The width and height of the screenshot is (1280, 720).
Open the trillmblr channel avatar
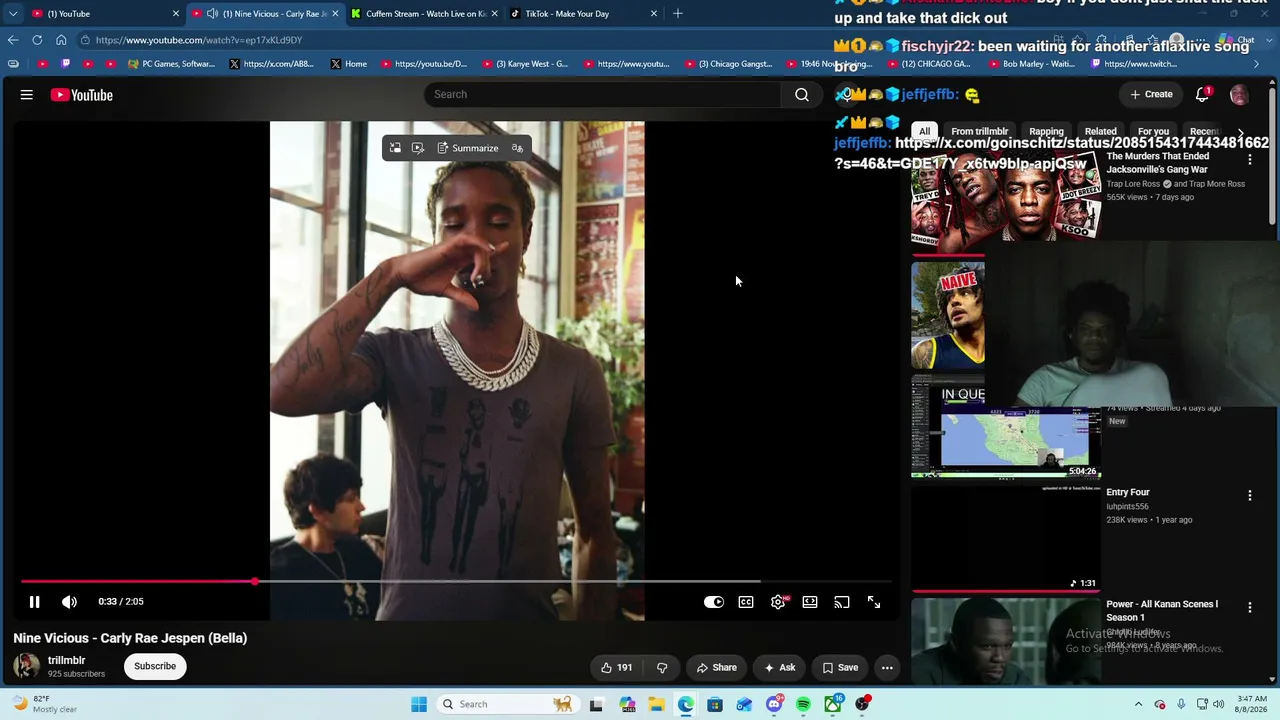click(27, 666)
